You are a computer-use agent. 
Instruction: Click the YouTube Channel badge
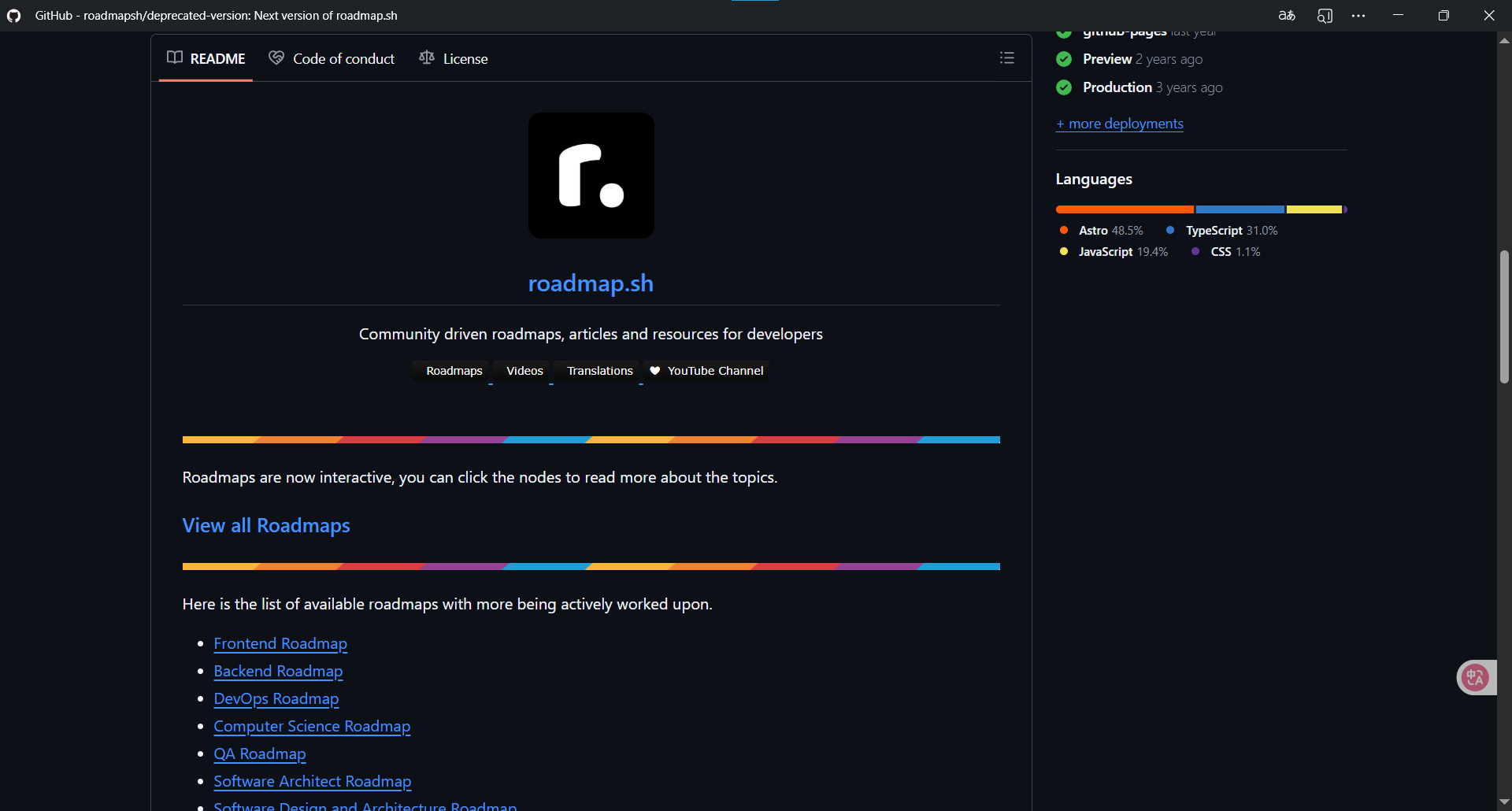point(706,371)
